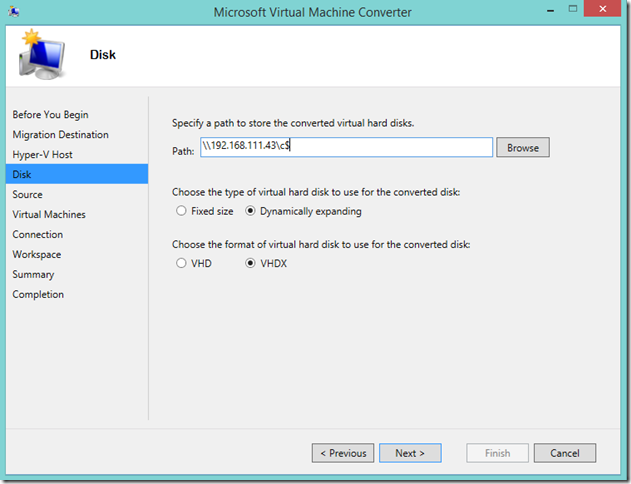This screenshot has height=484, width=631.
Task: Jump to the Connection step
Action: (37, 235)
